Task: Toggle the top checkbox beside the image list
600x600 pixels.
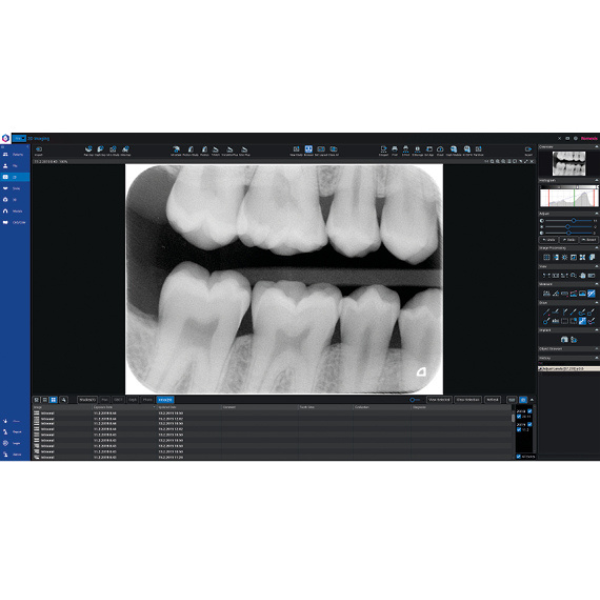Action: 529,410
